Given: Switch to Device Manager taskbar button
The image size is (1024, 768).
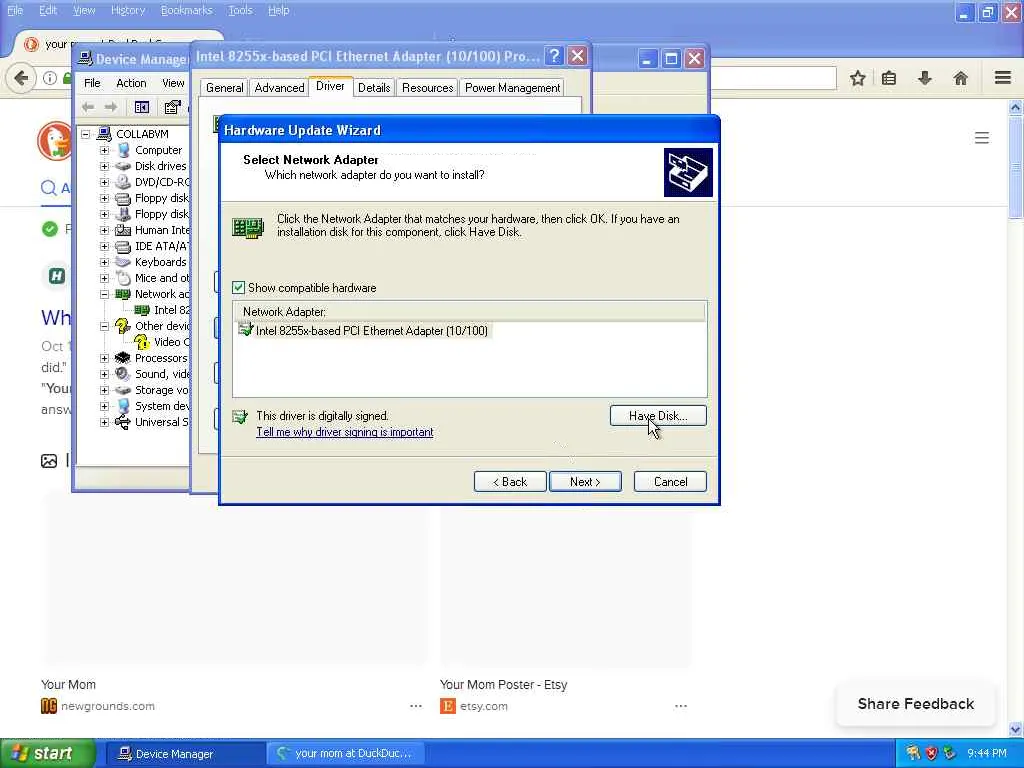Looking at the screenshot, I should tap(183, 754).
